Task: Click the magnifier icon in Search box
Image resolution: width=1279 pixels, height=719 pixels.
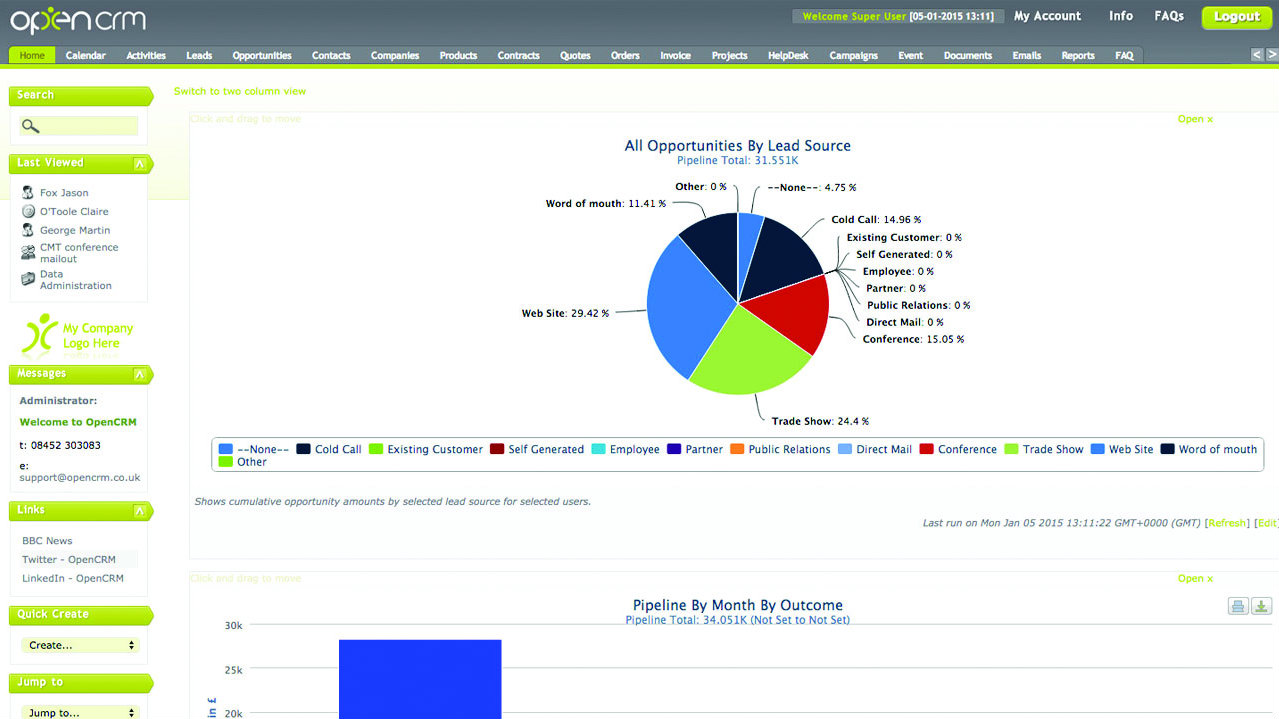Action: click(x=30, y=126)
